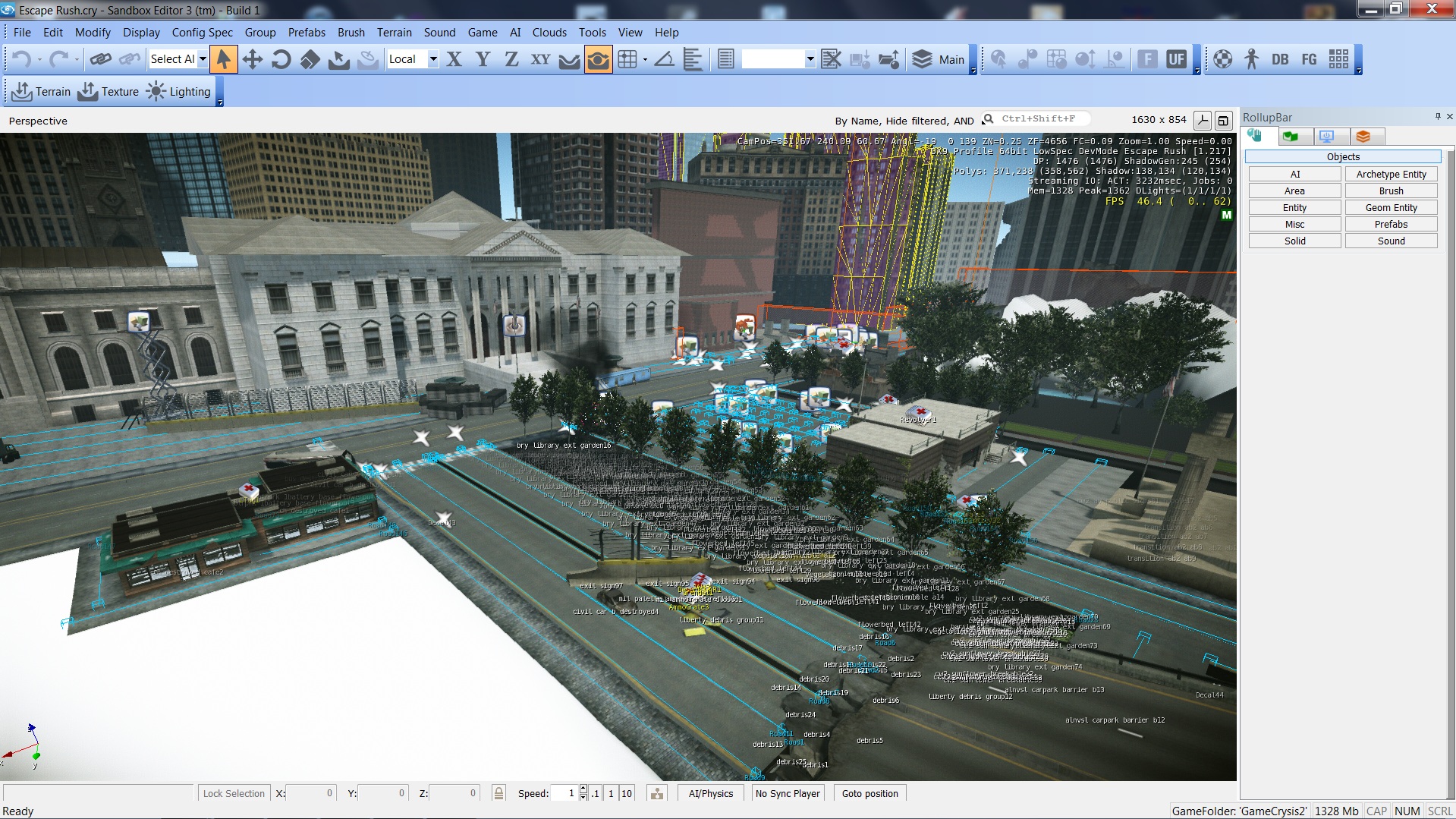
Task: Click the Goto position button
Action: click(870, 793)
